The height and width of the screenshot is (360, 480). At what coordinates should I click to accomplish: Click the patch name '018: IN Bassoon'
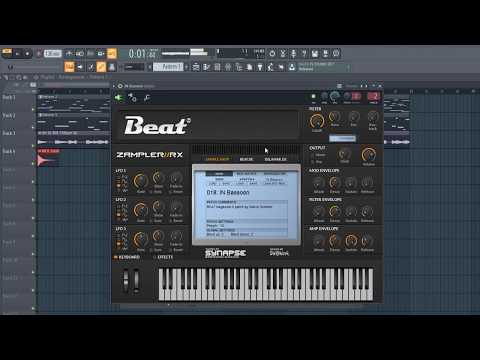228,193
